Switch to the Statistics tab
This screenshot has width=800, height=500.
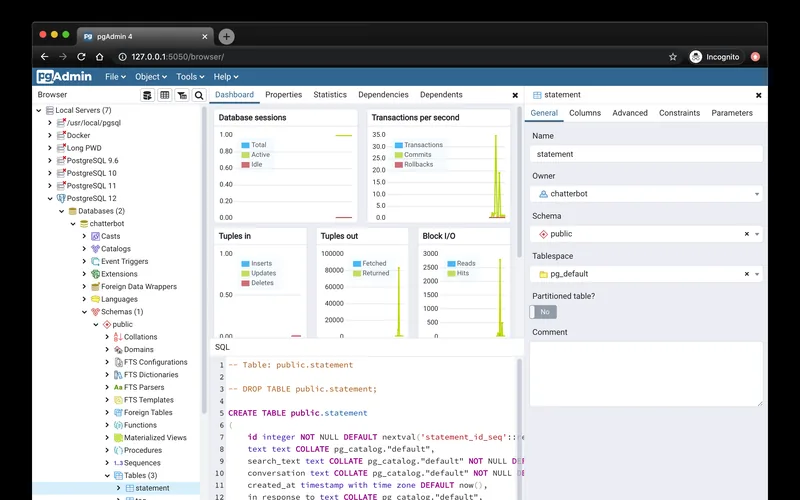click(330, 95)
